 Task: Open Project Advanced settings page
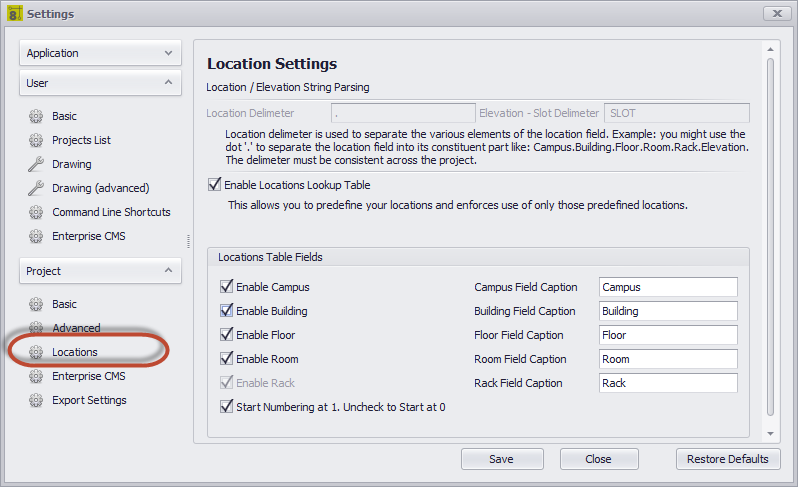point(76,328)
